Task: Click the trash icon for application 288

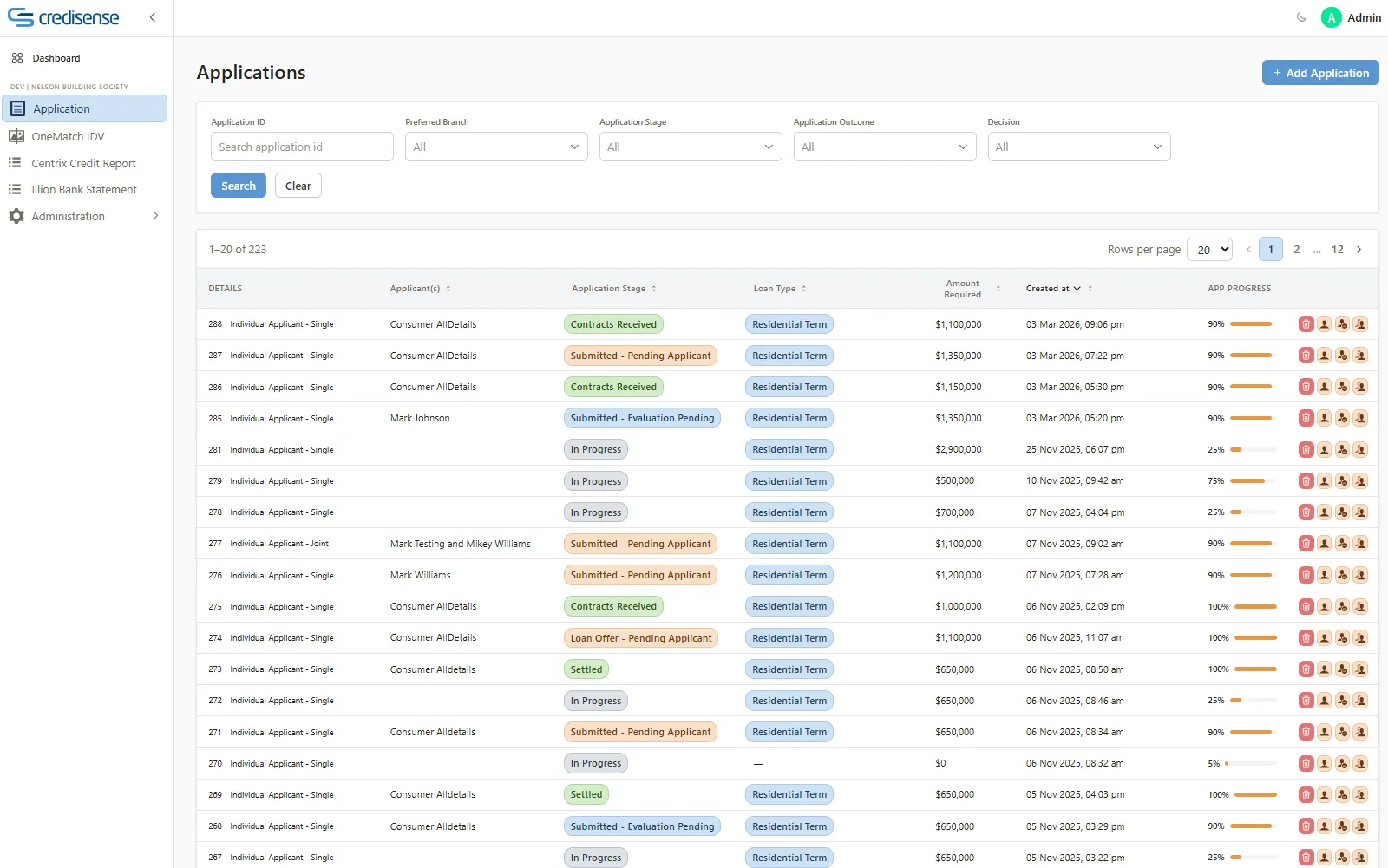Action: tap(1306, 324)
